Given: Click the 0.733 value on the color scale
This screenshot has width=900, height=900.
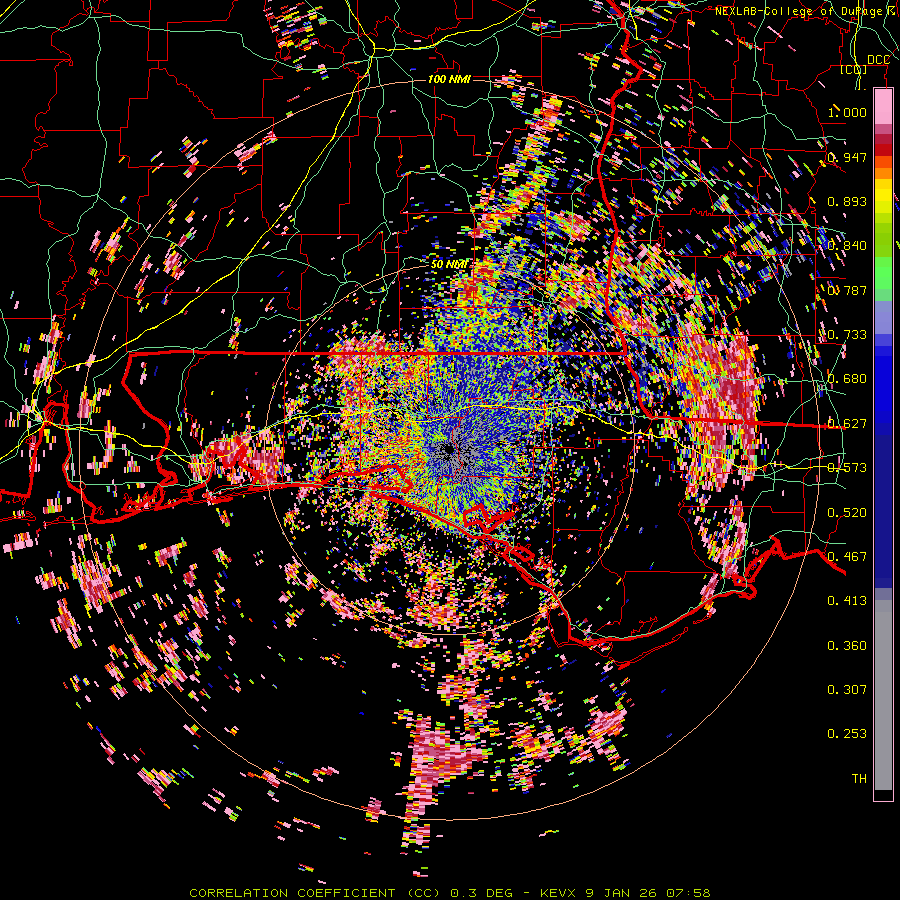Looking at the screenshot, I should [847, 335].
